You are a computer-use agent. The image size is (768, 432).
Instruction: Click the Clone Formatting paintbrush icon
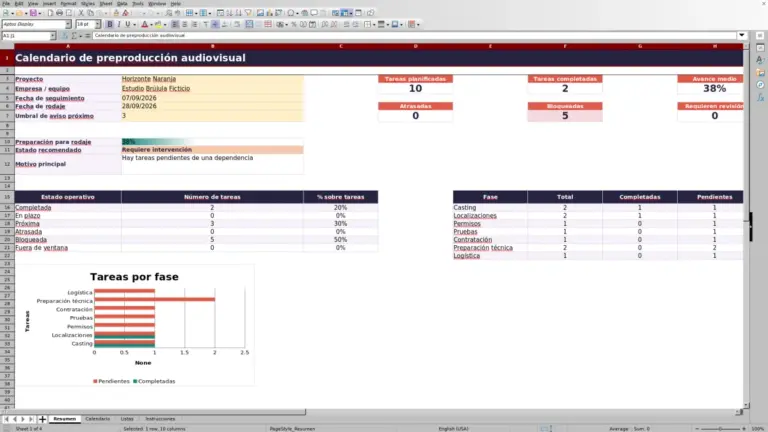tap(116, 13)
